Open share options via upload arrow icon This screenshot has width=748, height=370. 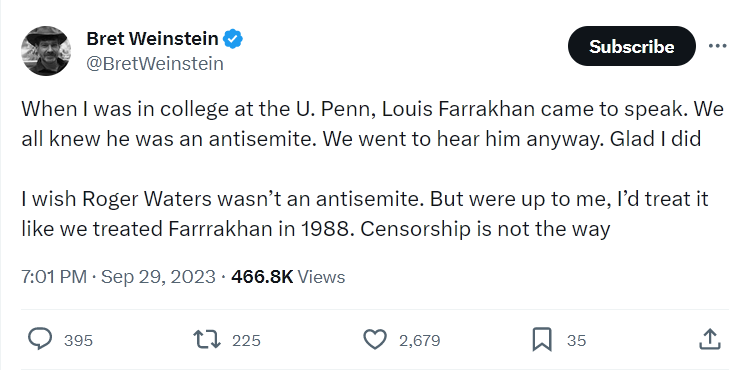pos(709,339)
